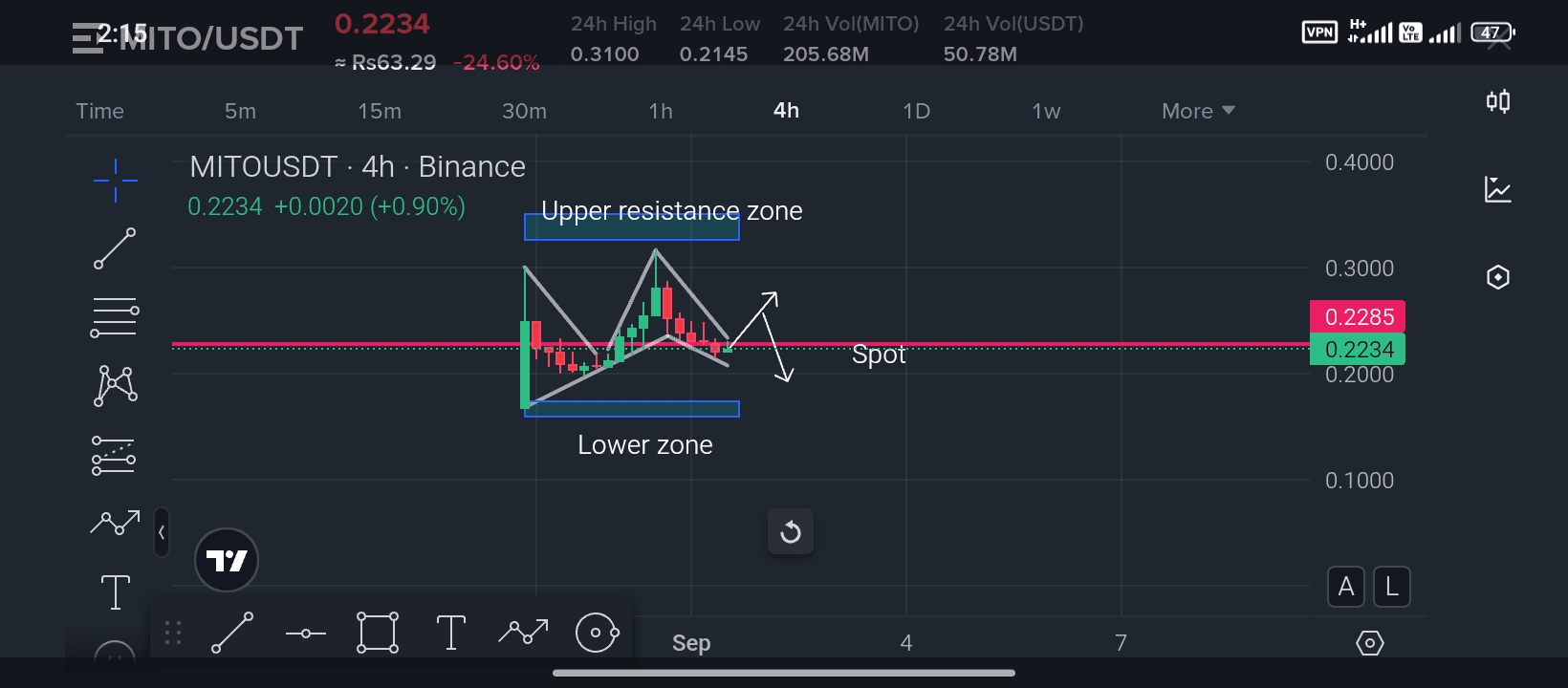This screenshot has width=1568, height=688.
Task: Open the hamburger menu beside MITO/USDT
Action: (87, 38)
